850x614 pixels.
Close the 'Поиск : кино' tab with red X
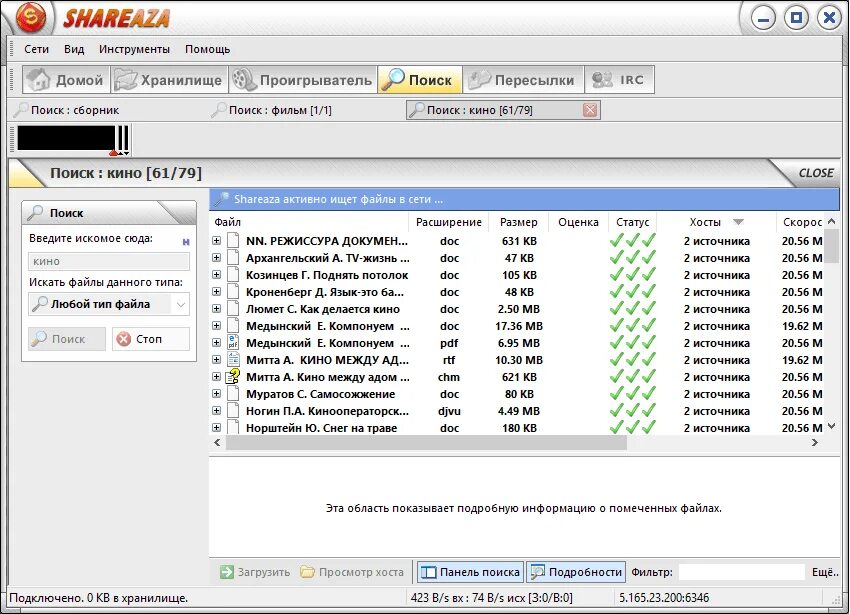pyautogui.click(x=590, y=110)
